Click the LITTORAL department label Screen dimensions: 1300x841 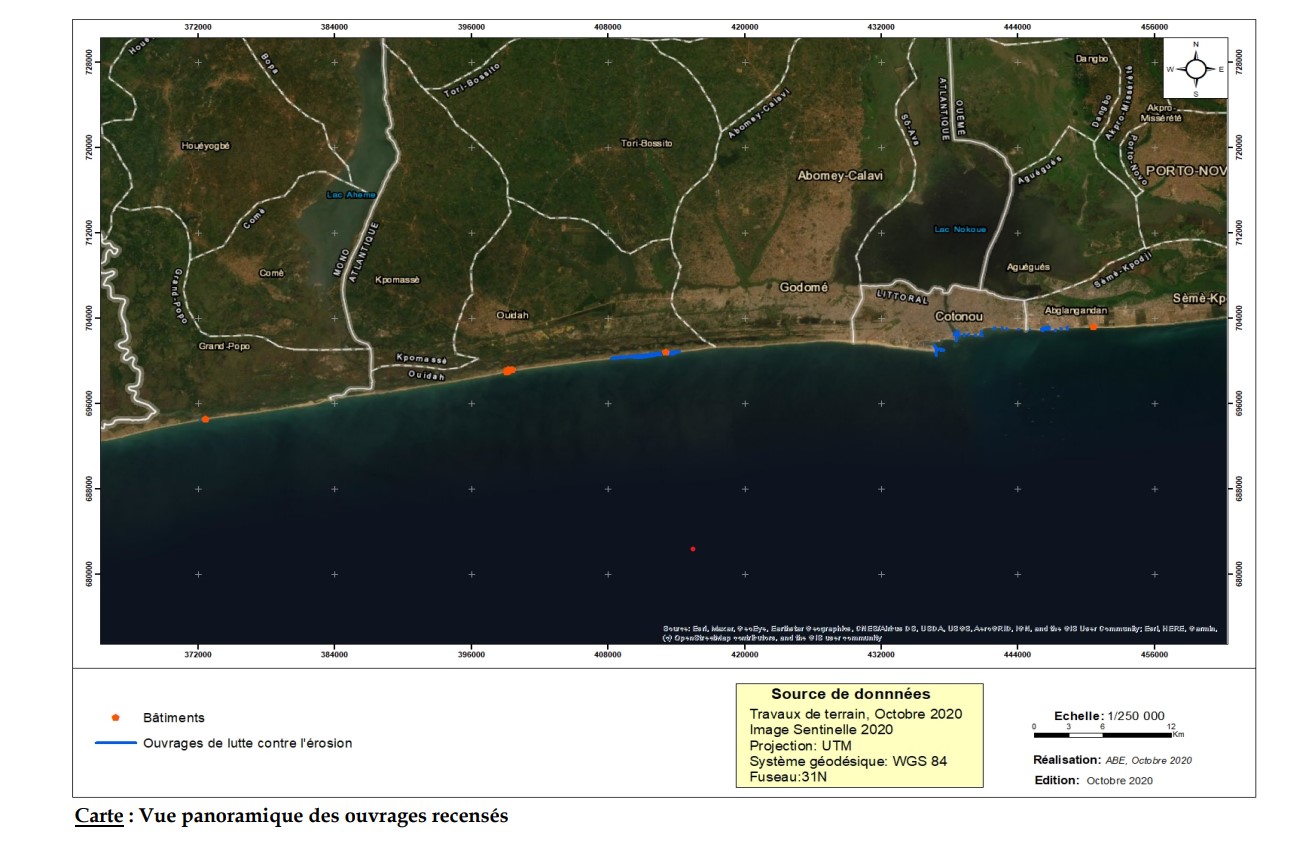902,297
